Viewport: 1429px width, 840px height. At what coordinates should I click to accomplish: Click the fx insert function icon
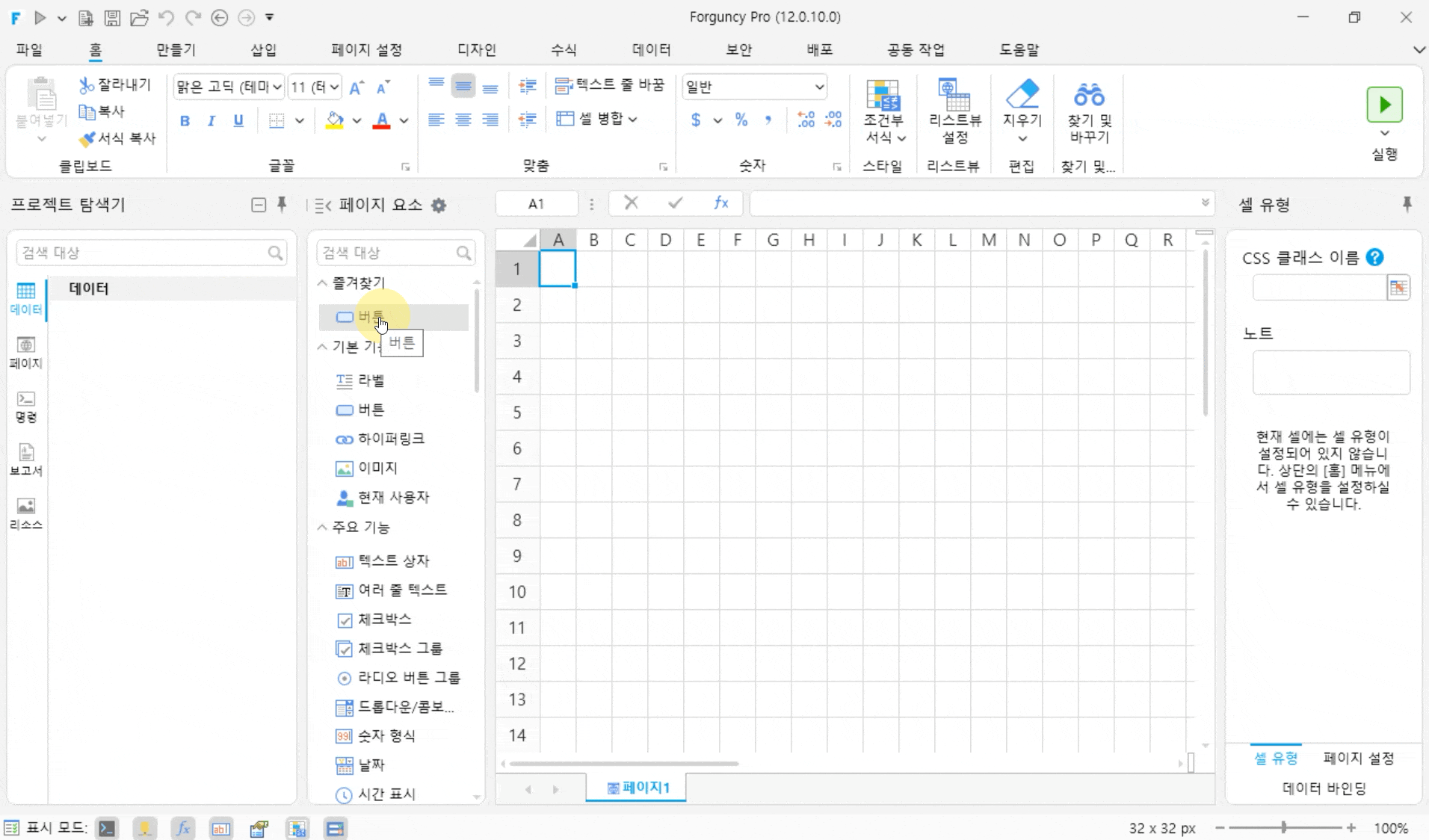pos(720,203)
